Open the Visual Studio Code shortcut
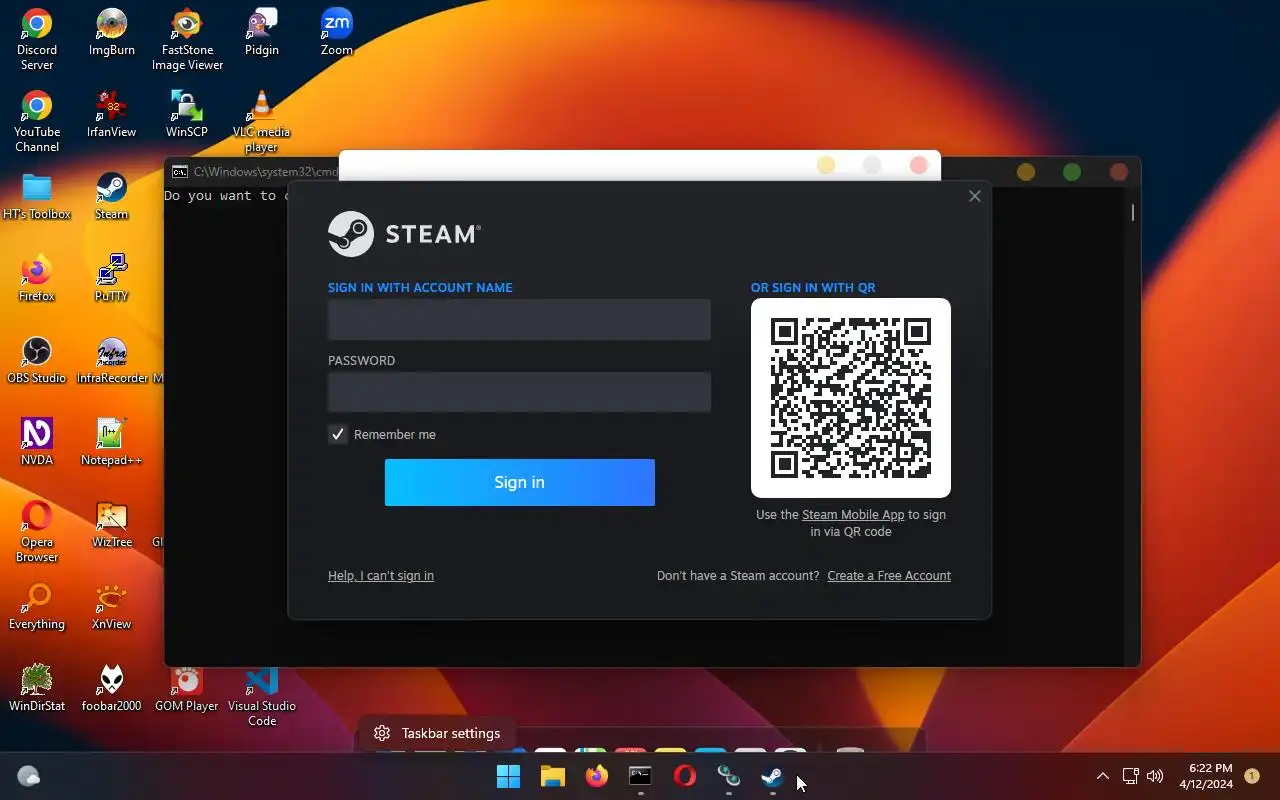The width and height of the screenshot is (1280, 800). (x=261, y=696)
